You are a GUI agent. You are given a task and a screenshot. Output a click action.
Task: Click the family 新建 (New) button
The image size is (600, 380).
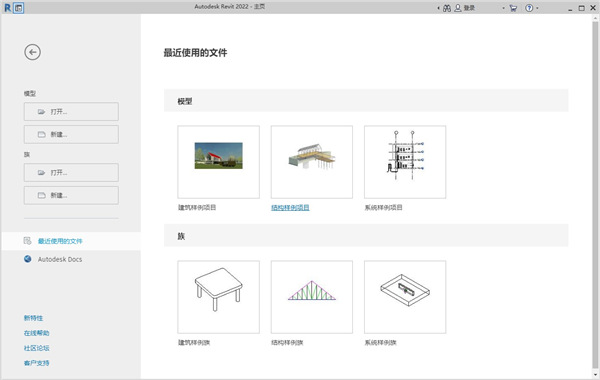pos(71,195)
